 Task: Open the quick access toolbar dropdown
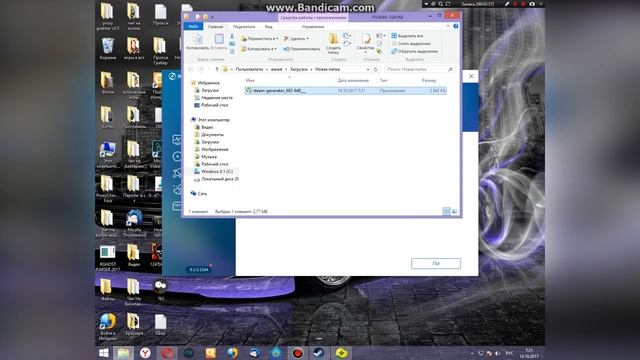(212, 17)
